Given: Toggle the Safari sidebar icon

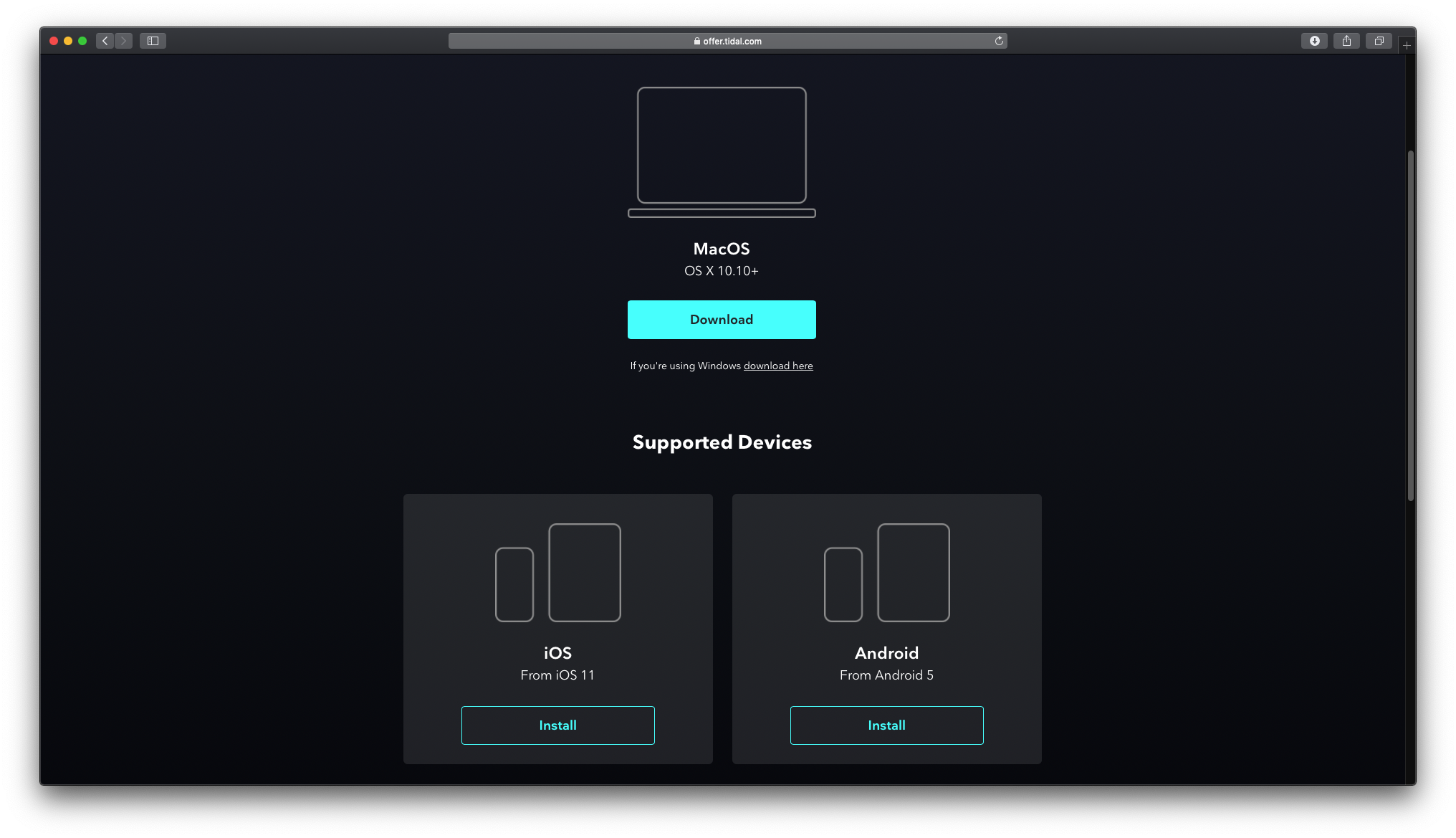Looking at the screenshot, I should [153, 41].
